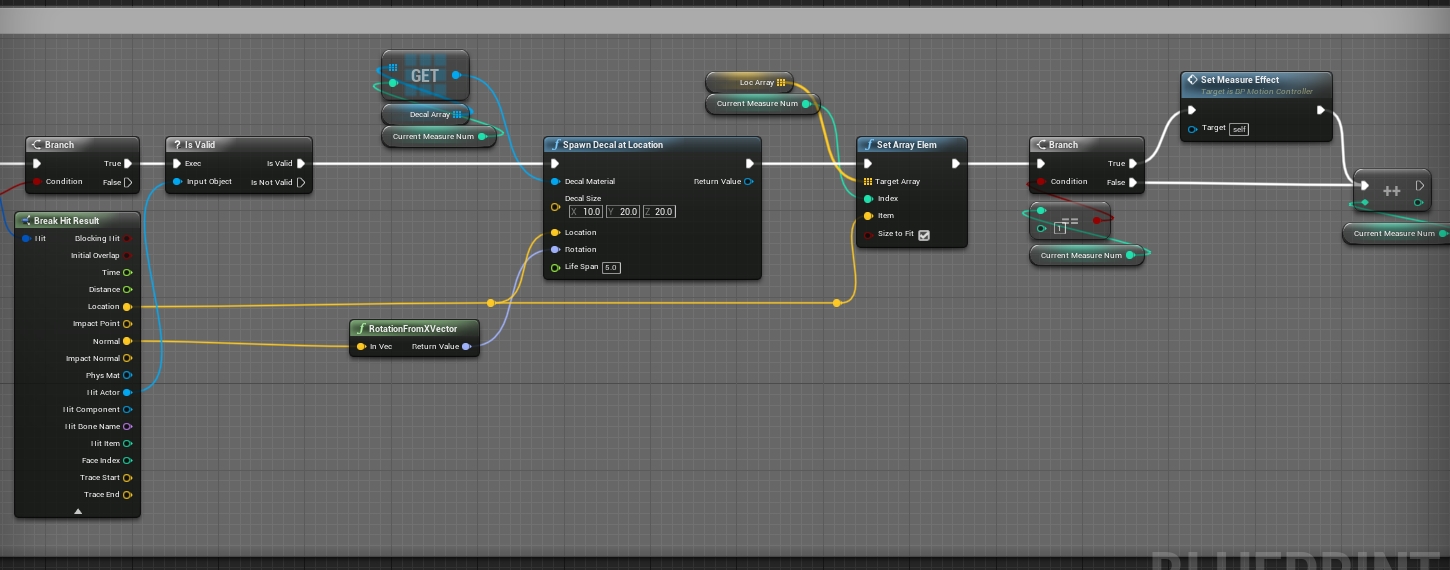Edit the Decal Size X value
1450x570 pixels.
tap(586, 212)
